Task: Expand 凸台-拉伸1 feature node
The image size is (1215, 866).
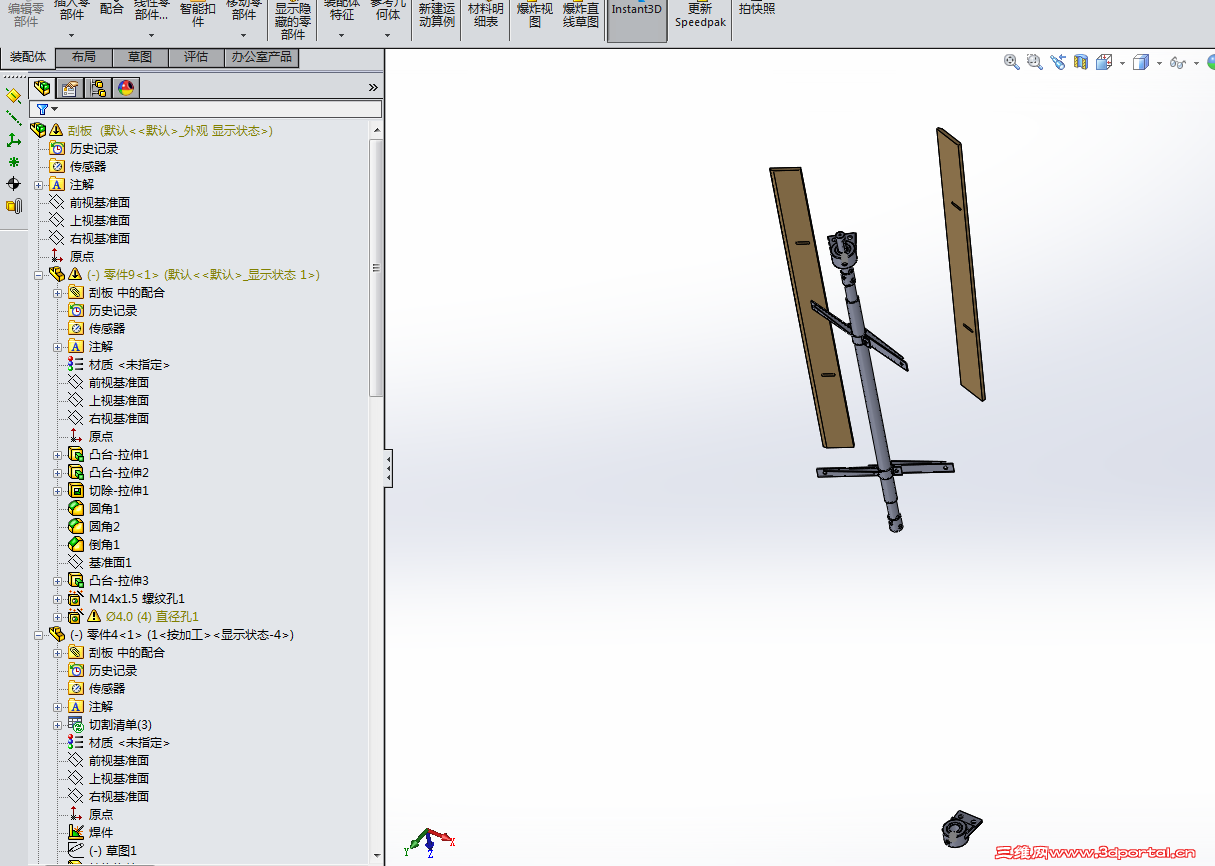Action: pos(58,454)
